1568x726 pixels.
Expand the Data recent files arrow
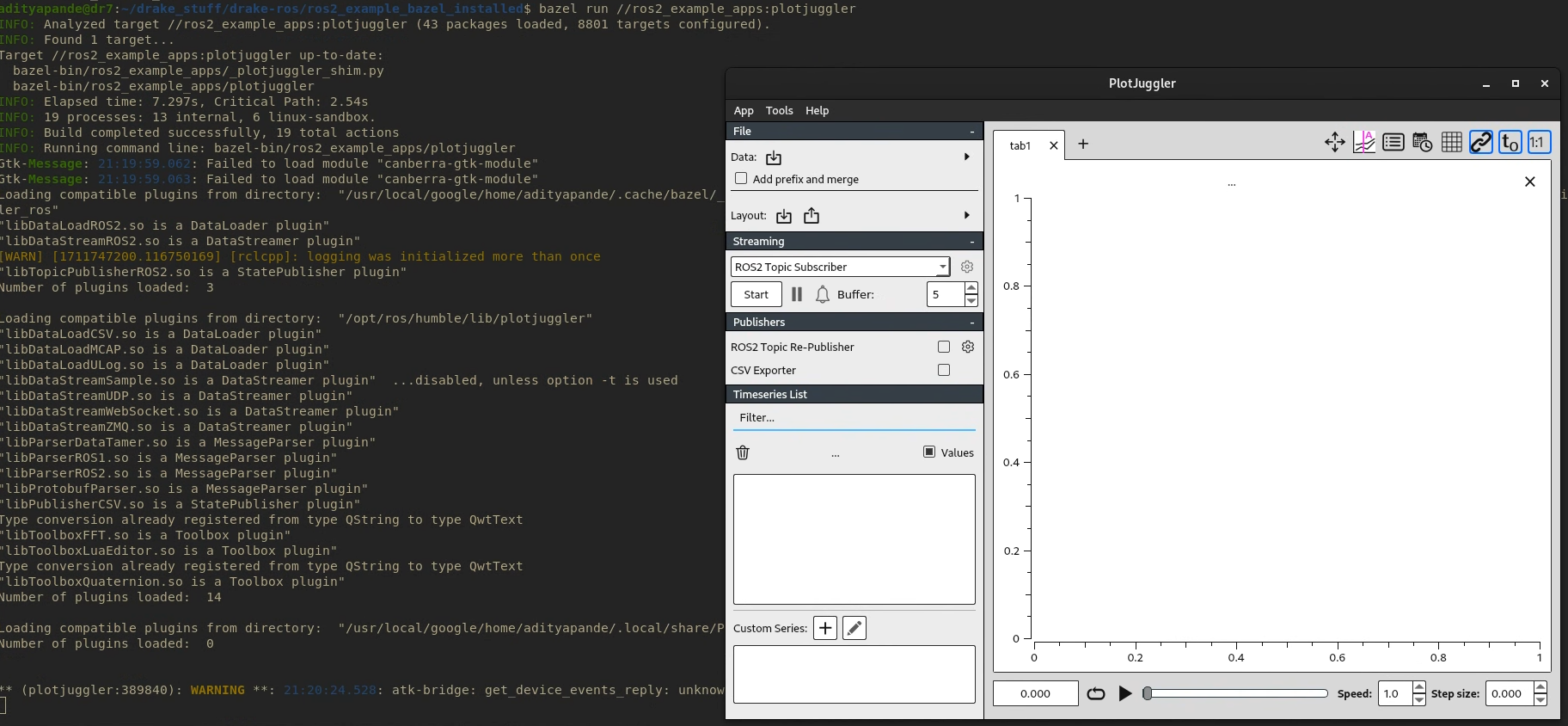[x=967, y=157]
